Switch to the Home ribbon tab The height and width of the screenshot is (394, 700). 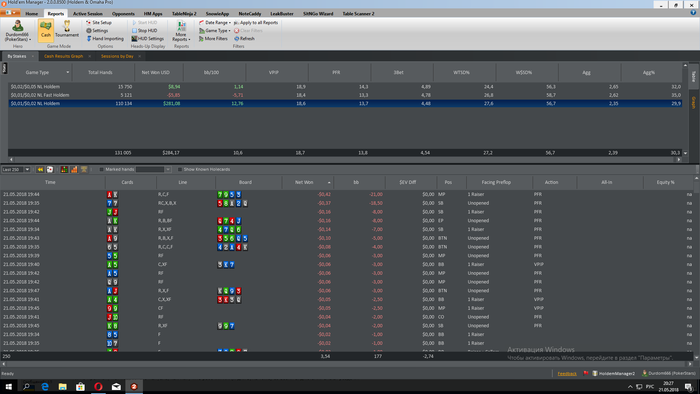point(32,13)
